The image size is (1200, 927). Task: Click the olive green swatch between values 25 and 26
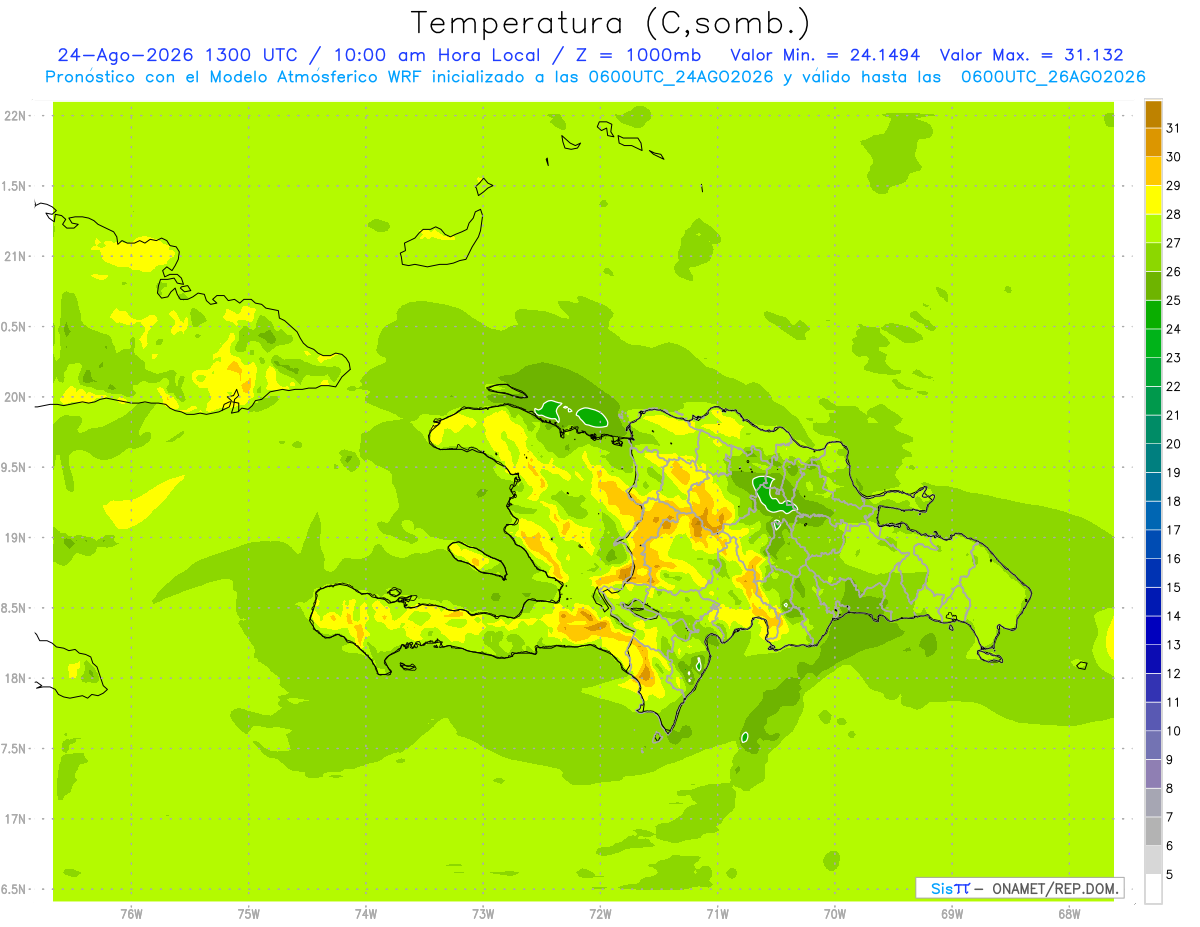1153,286
